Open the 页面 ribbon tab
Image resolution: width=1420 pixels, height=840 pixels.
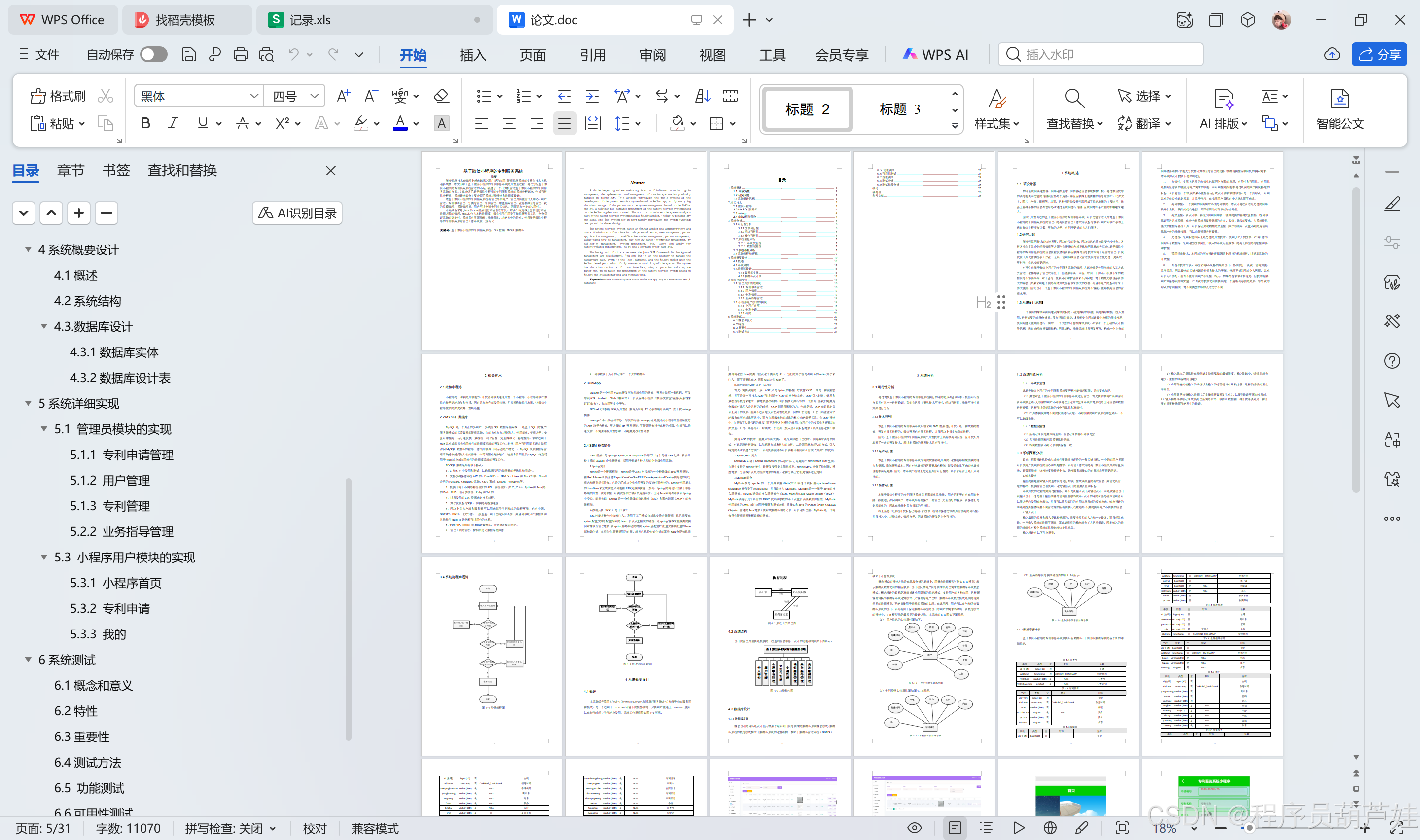tap(532, 54)
